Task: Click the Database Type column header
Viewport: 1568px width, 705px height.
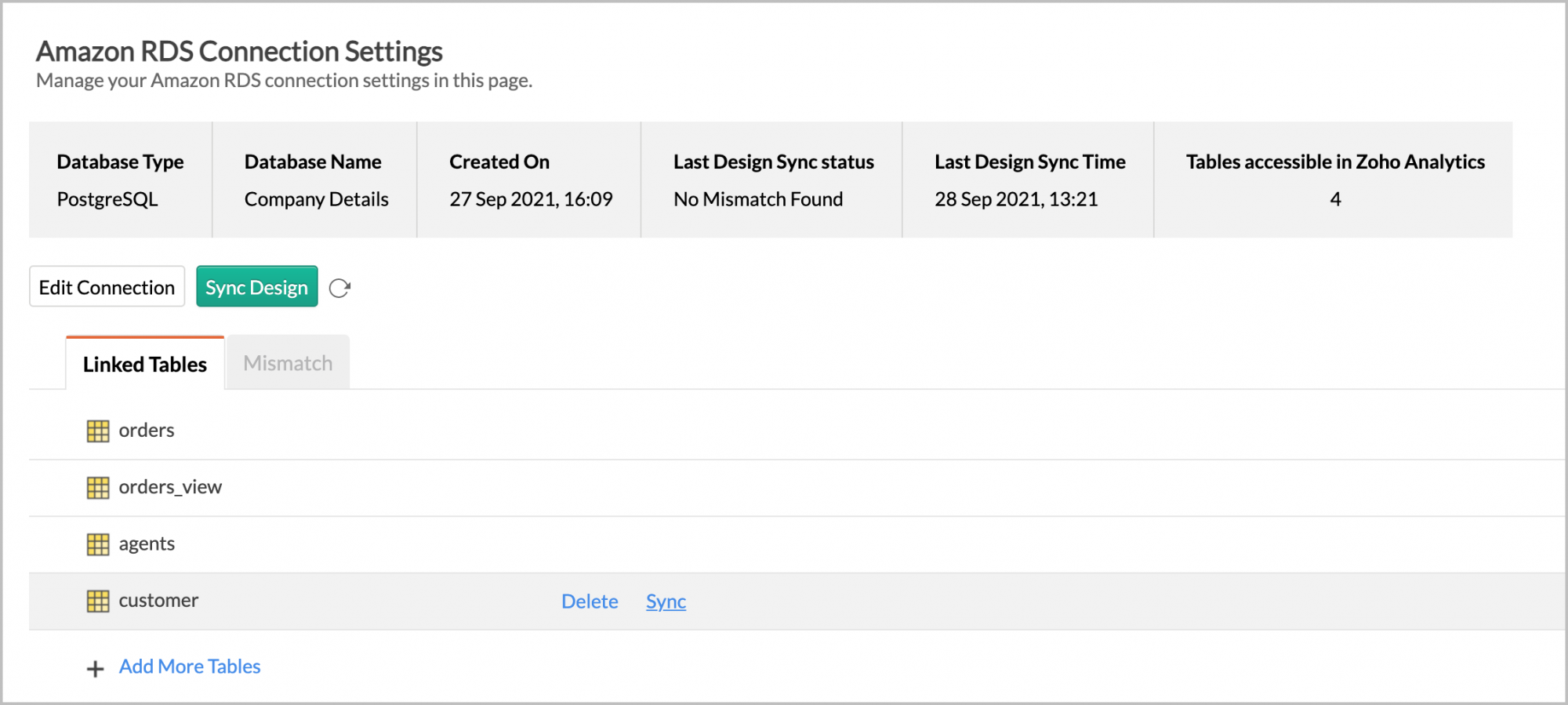Action: pos(120,162)
